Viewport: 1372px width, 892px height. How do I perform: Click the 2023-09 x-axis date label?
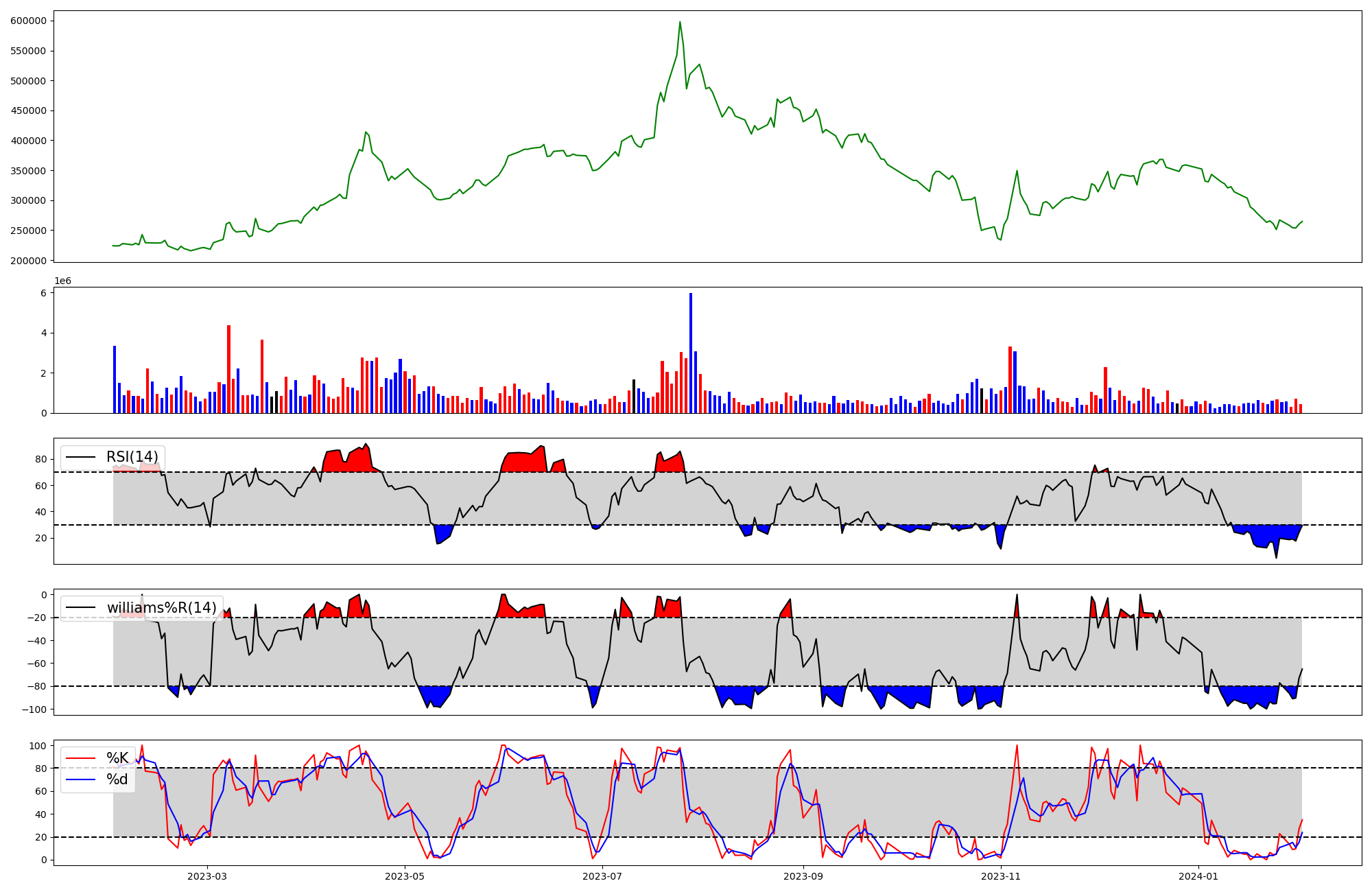click(x=803, y=876)
